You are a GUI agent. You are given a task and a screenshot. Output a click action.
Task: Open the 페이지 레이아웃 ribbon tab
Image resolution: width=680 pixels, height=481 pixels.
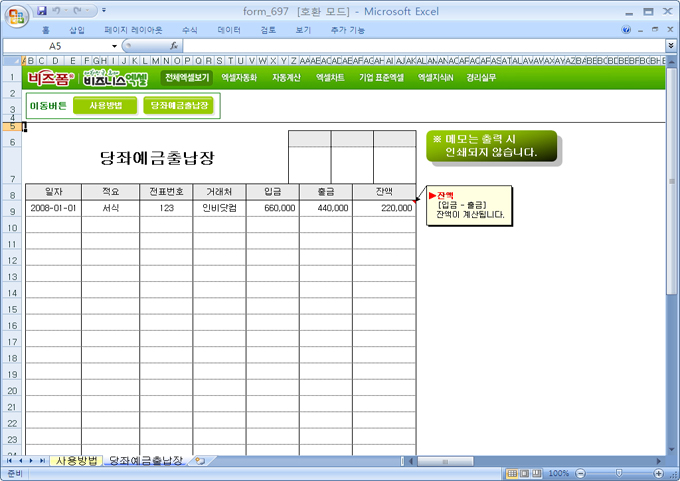point(133,30)
